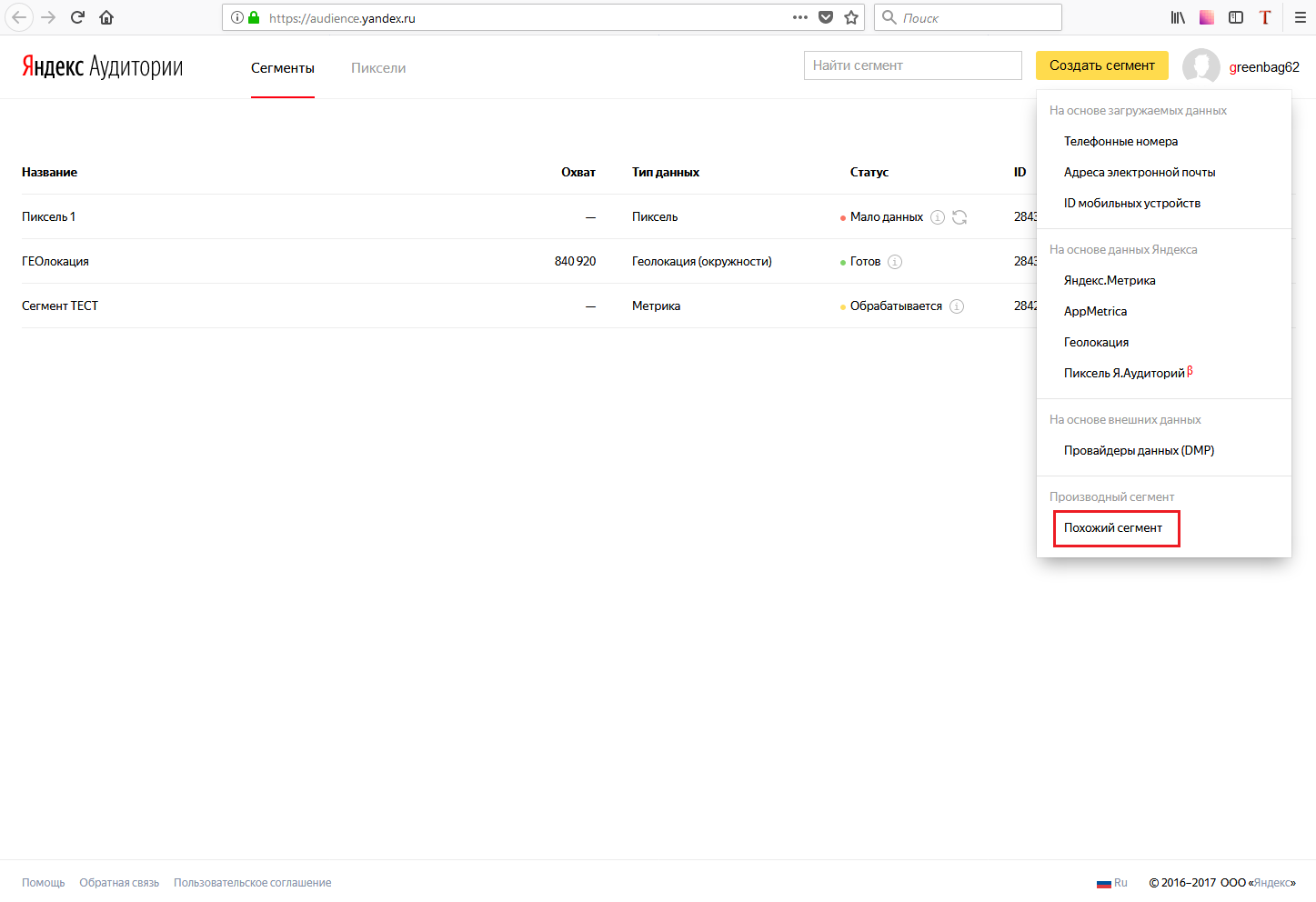1316x902 pixels.
Task: Open the Помощь footer link
Action: point(44,883)
